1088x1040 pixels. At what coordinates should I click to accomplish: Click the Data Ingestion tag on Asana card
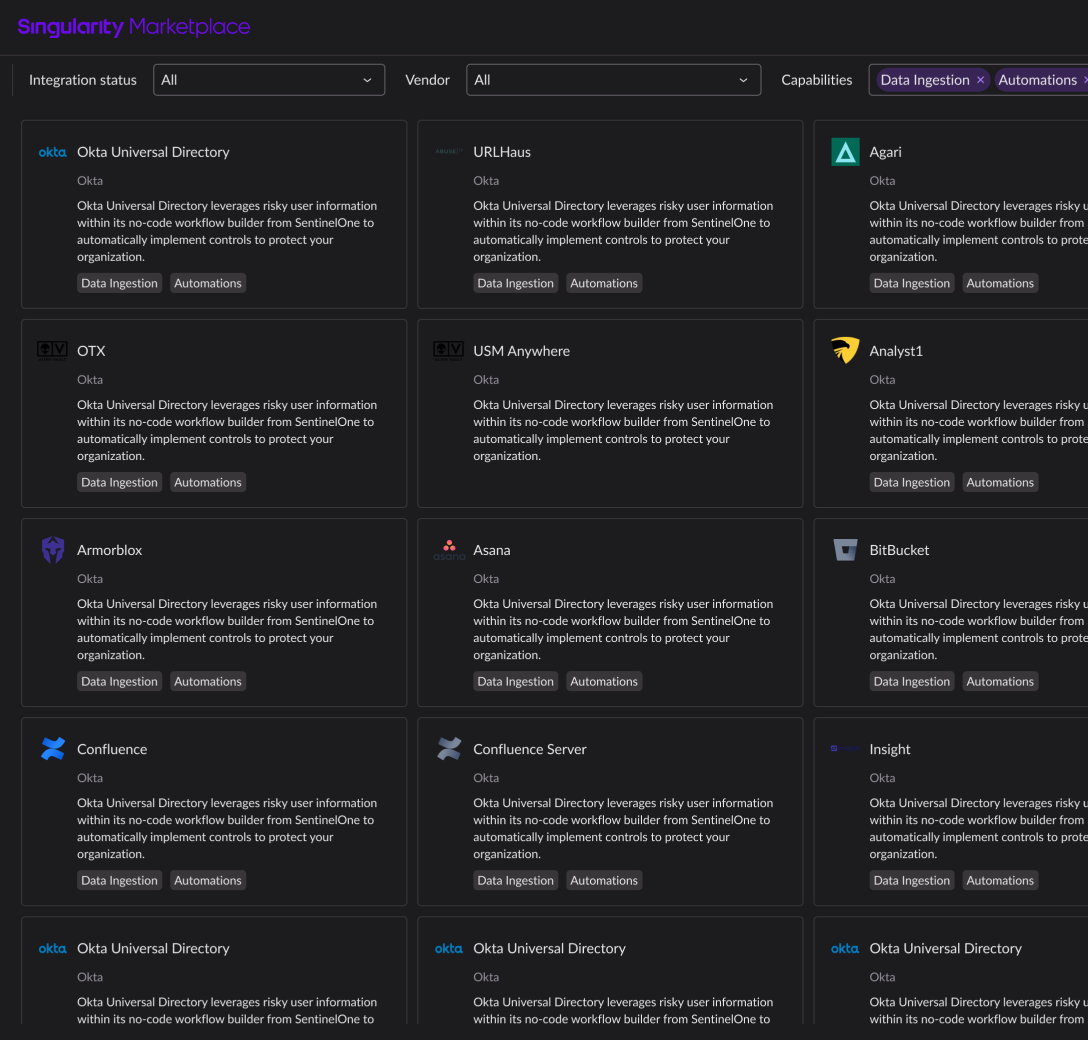[x=516, y=681]
